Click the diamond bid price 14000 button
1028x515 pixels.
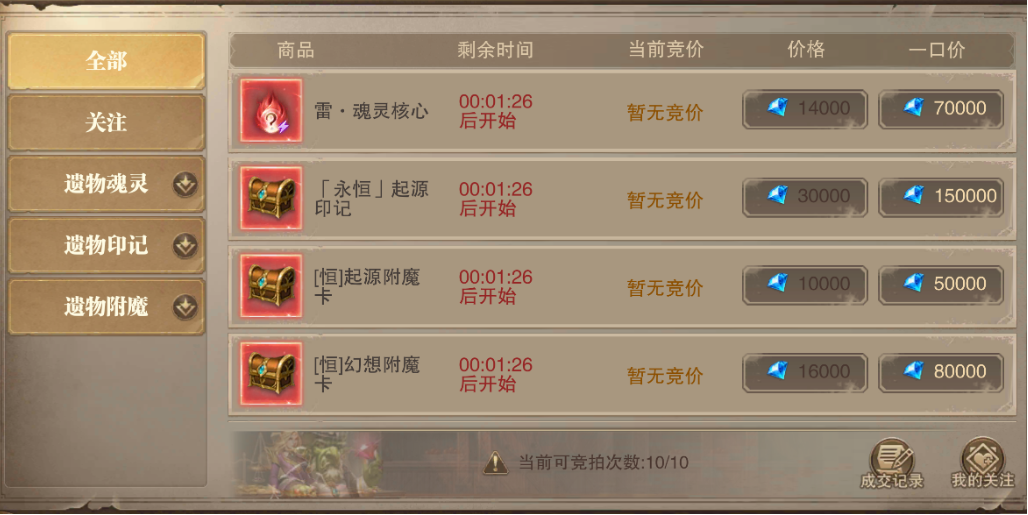[x=805, y=109]
